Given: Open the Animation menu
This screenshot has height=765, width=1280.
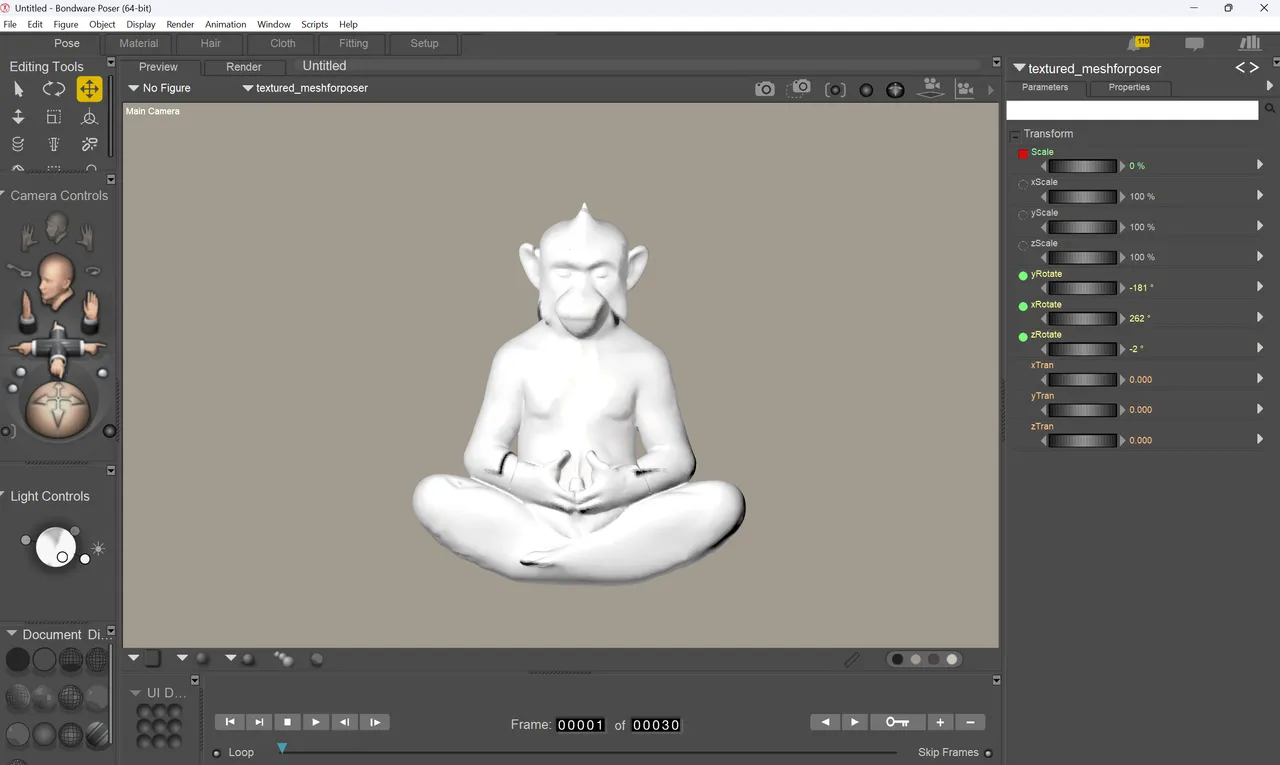Looking at the screenshot, I should click(225, 24).
